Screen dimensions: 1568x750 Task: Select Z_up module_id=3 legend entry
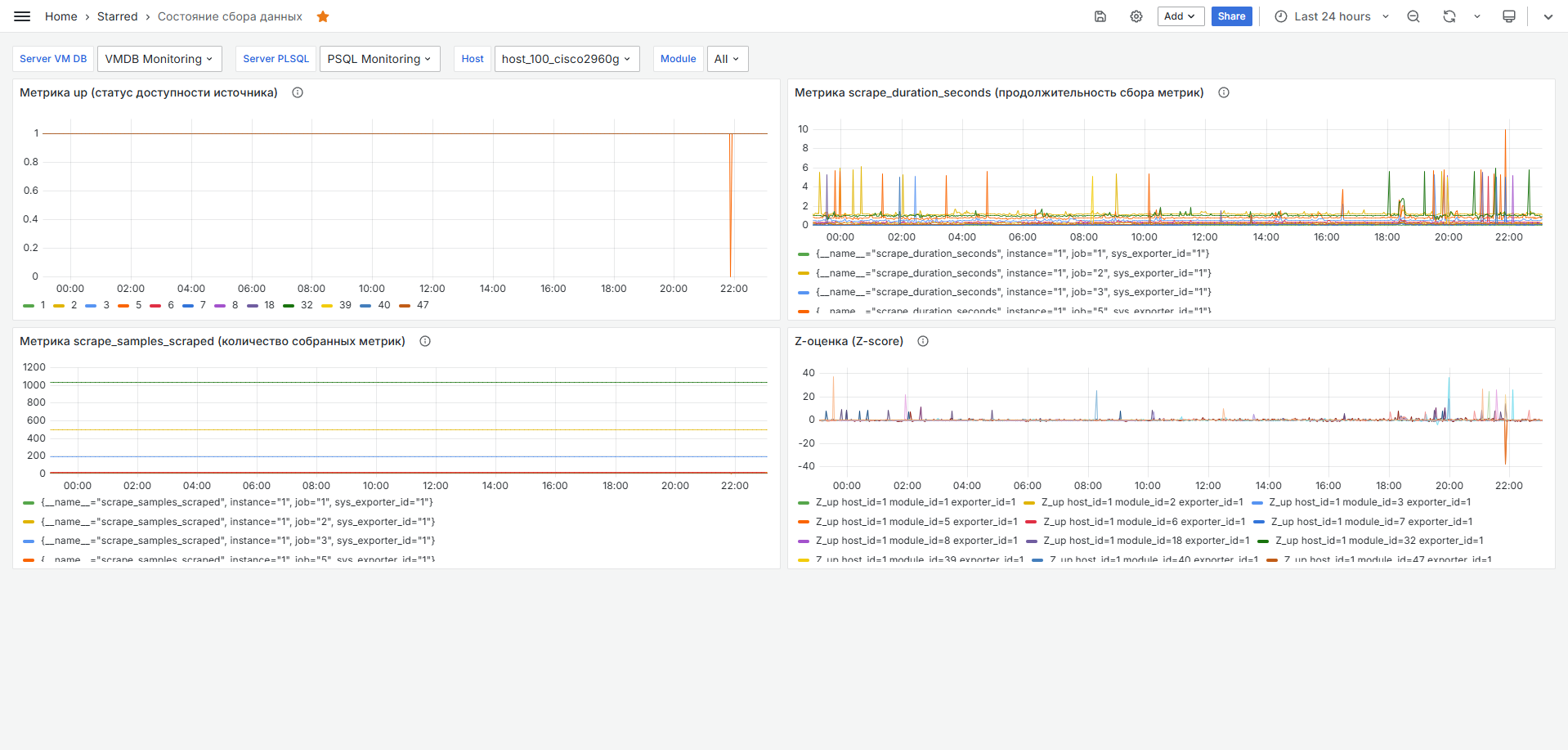tap(1370, 502)
